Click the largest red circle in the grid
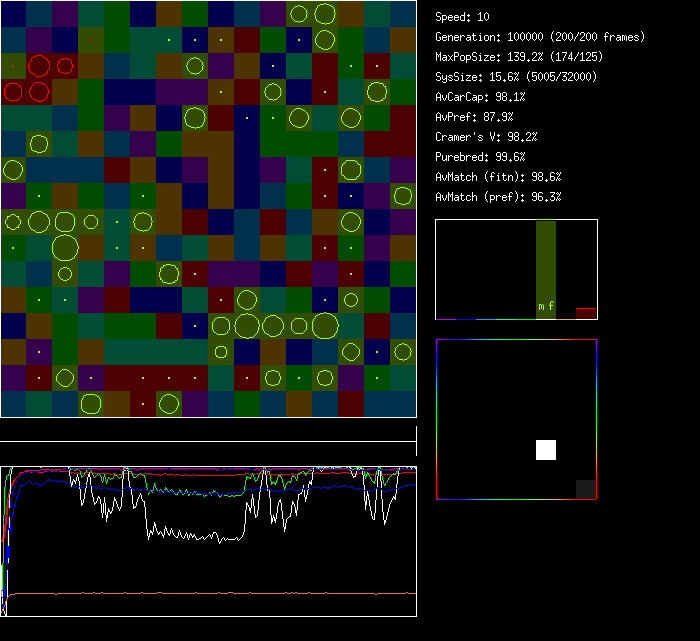Viewport: 700px width, 641px height. [x=39, y=67]
